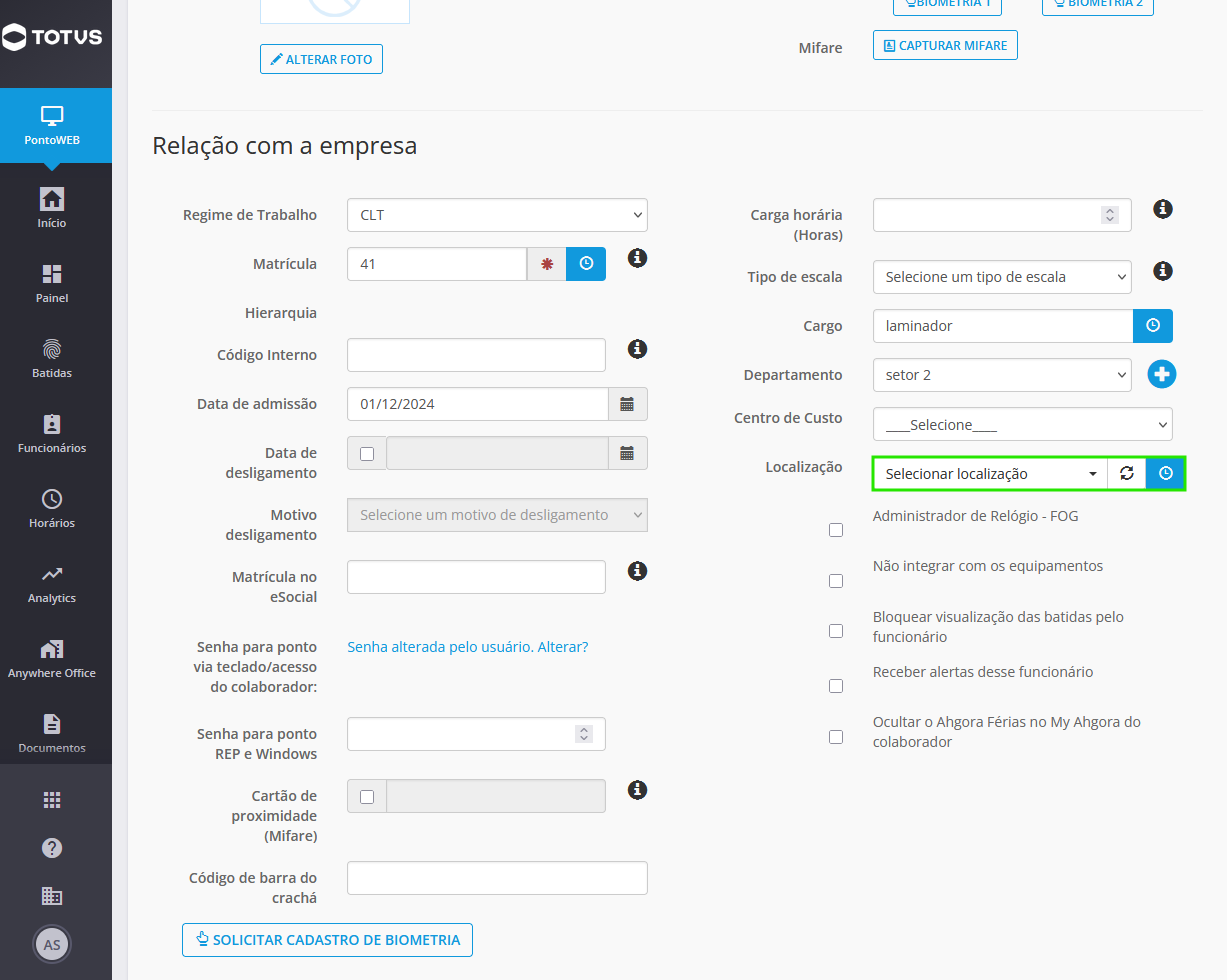Enable the Administrador de Relógio - FOG checkbox
Screen dimensions: 1227x980
836,530
